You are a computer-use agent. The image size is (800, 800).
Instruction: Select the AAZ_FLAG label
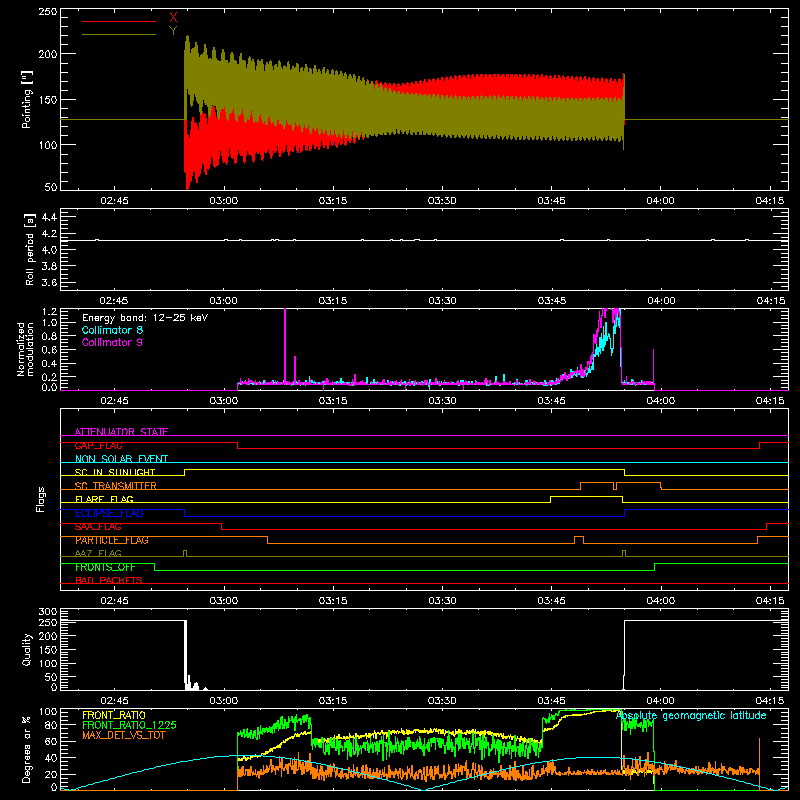point(98,553)
